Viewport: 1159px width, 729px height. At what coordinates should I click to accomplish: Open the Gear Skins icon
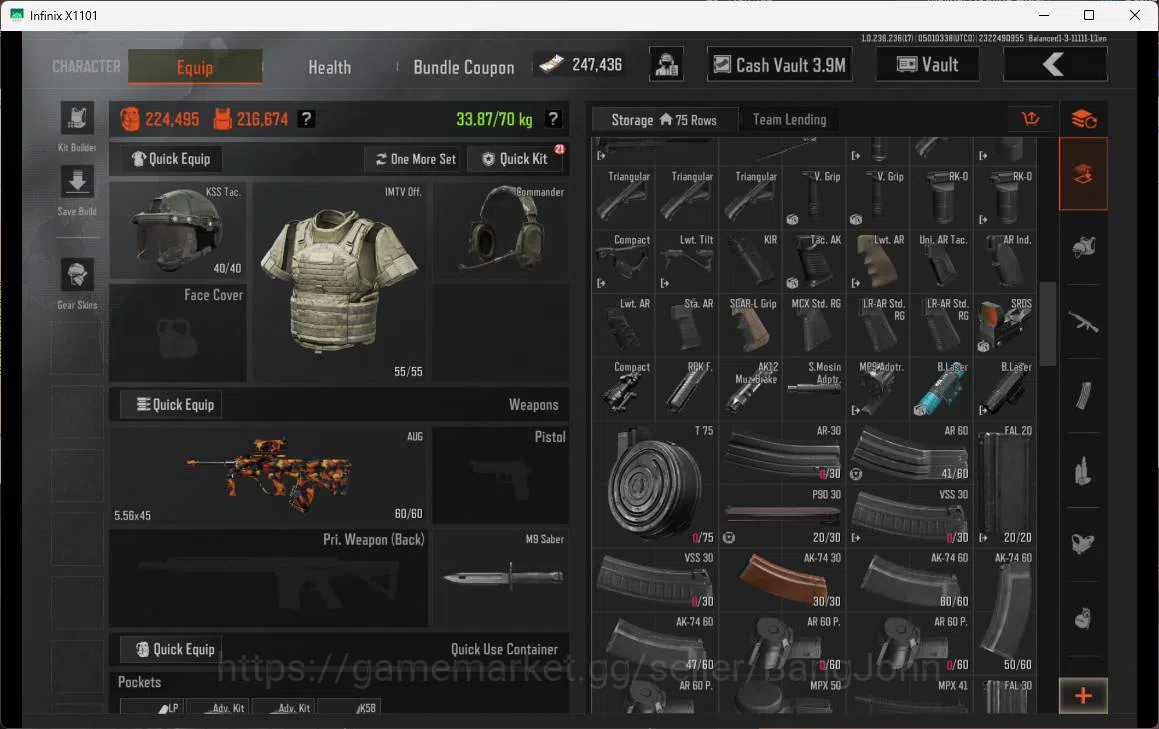point(77,275)
